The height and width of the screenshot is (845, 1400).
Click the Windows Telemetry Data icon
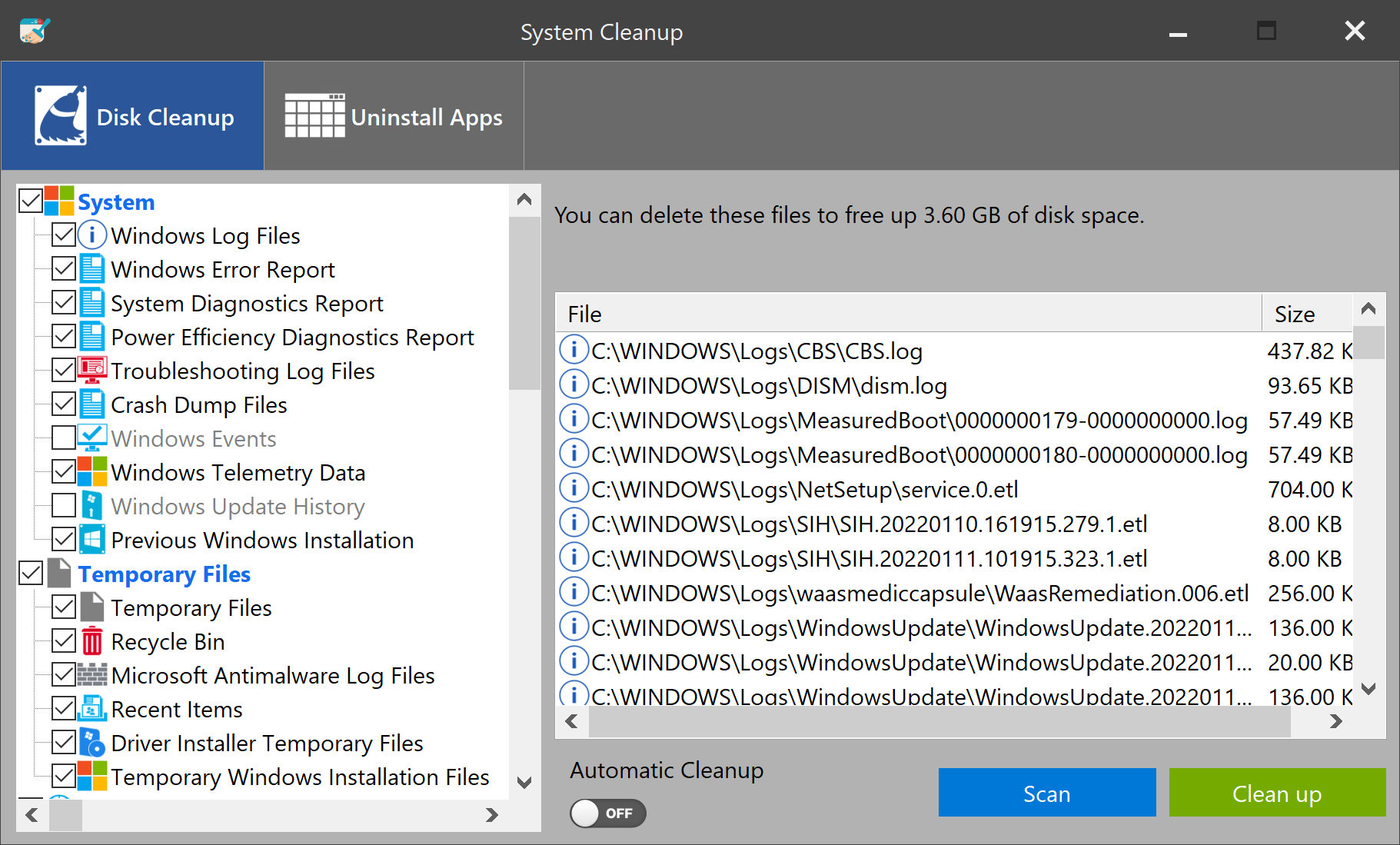pyautogui.click(x=92, y=472)
